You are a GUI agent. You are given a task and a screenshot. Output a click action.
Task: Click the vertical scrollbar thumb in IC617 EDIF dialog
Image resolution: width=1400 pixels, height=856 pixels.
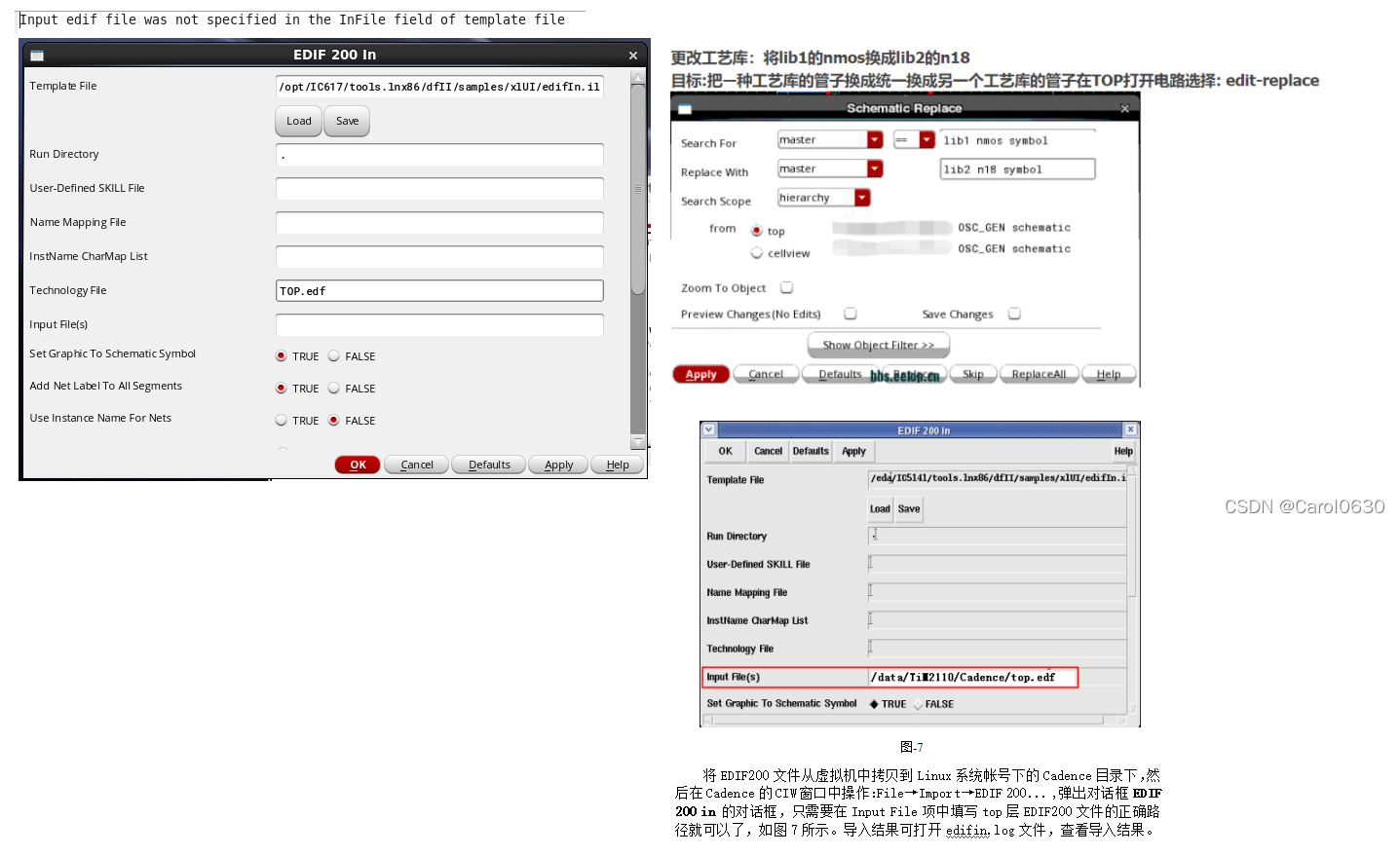pos(638,190)
